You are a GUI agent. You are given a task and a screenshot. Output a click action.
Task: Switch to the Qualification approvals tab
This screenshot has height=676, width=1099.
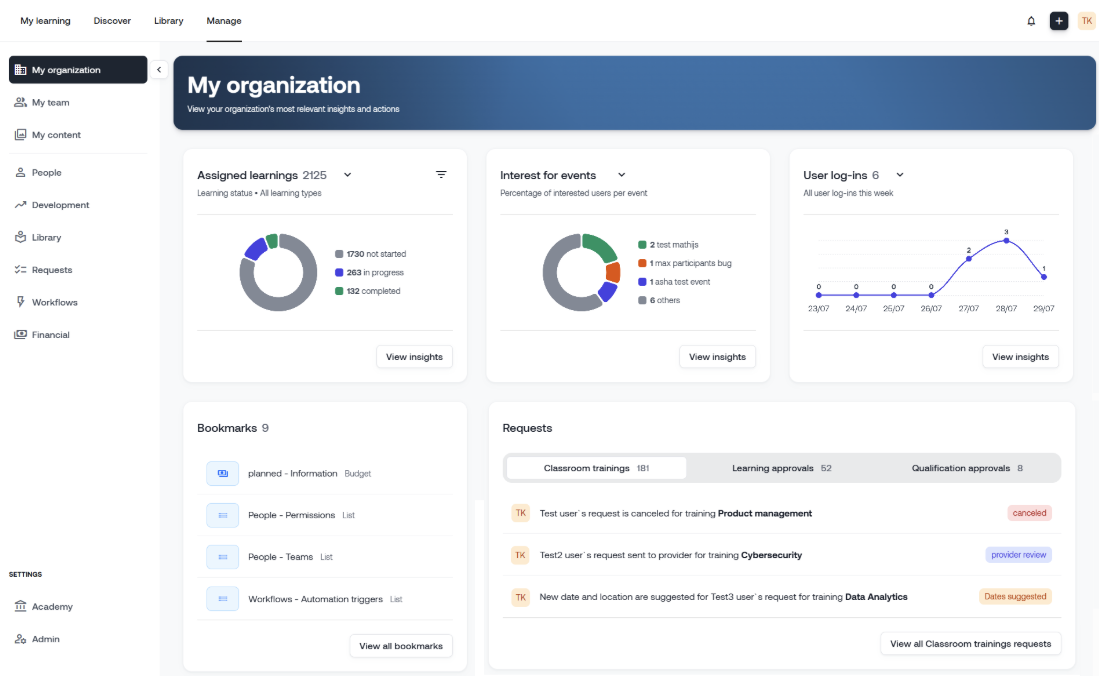[967, 468]
